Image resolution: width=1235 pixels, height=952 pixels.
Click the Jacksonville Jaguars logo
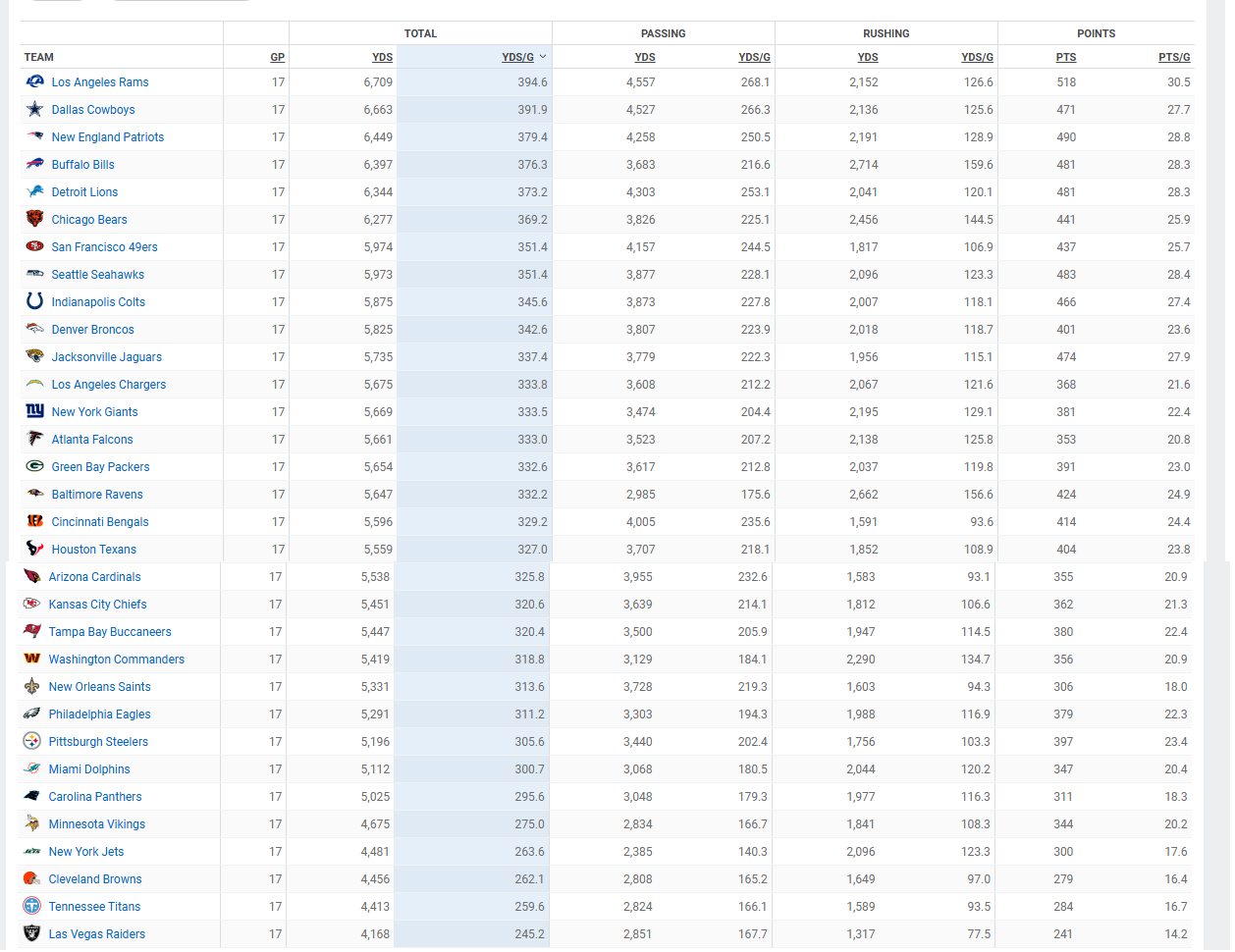(x=35, y=356)
